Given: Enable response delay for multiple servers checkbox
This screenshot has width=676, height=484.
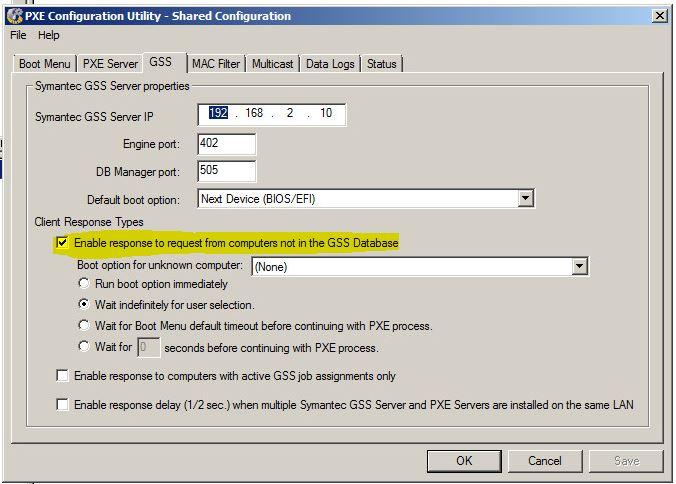Looking at the screenshot, I should pyautogui.click(x=63, y=405).
